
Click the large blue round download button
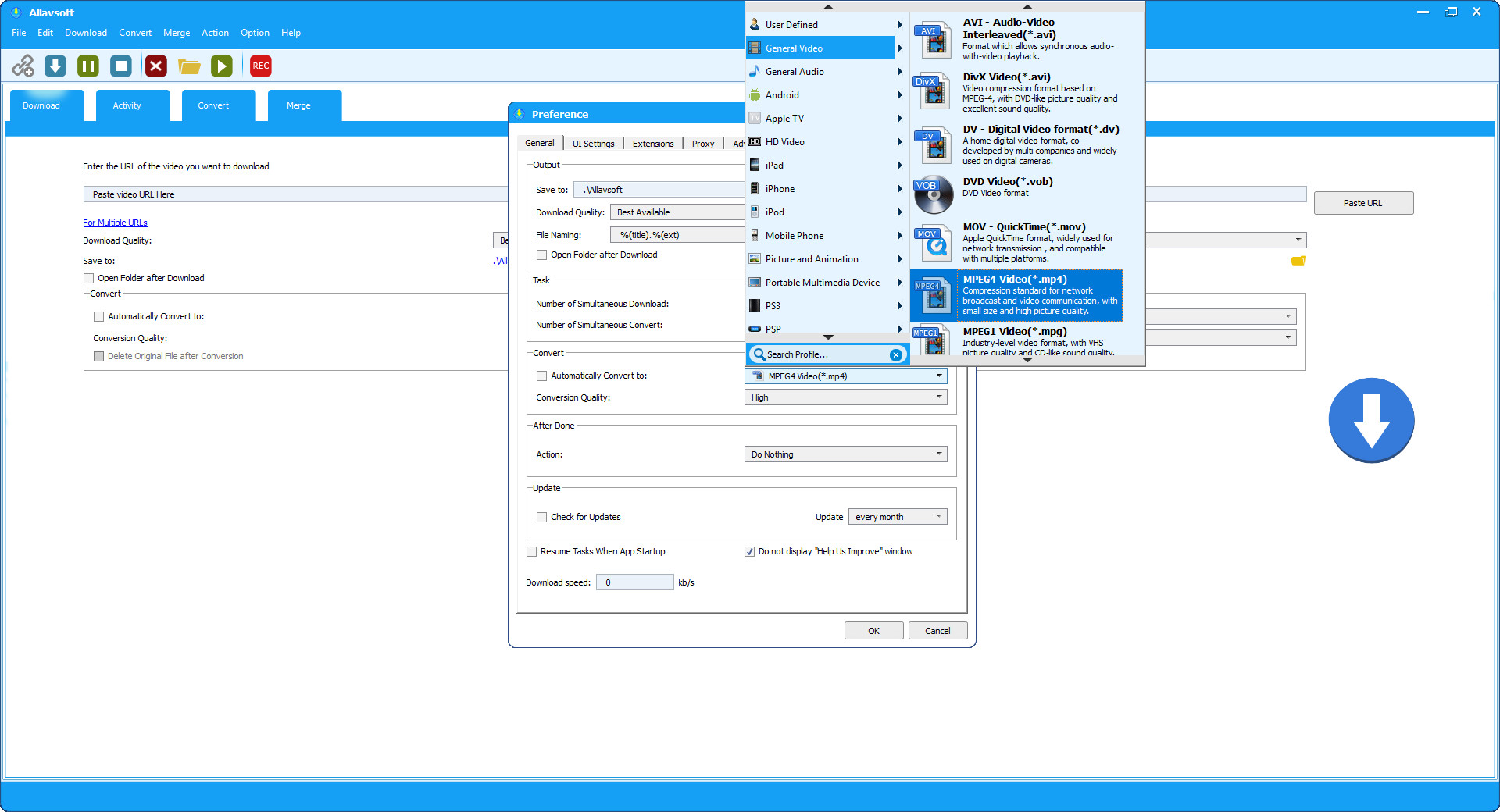pos(1371,420)
